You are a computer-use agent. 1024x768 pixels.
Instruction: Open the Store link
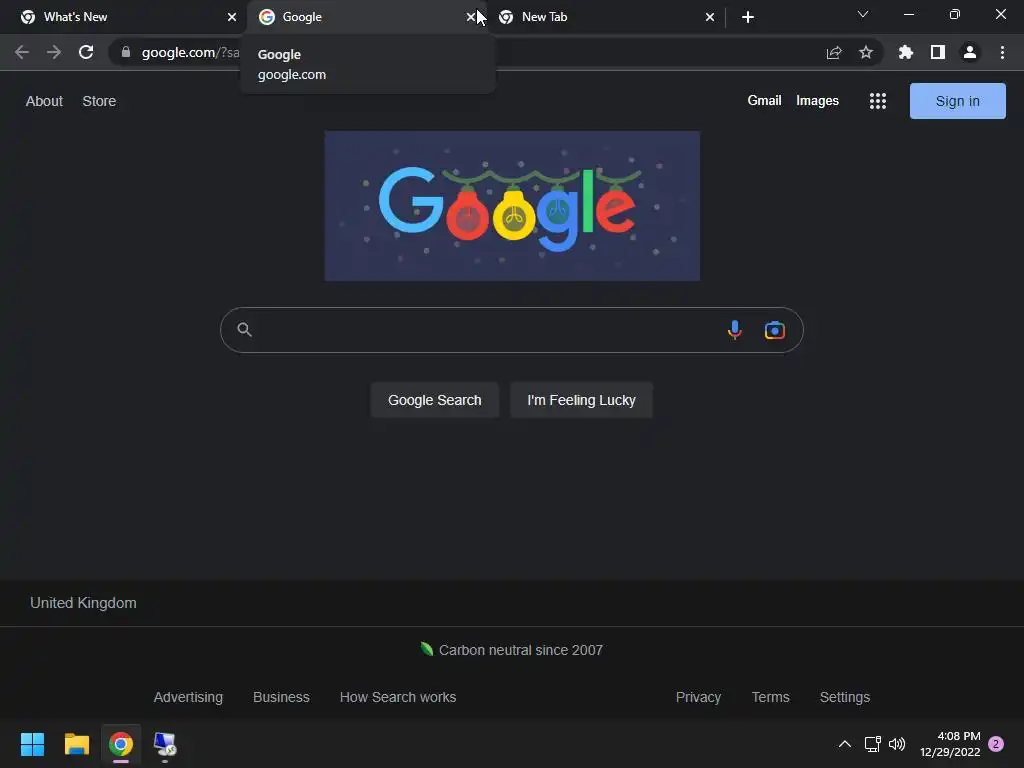tap(99, 101)
